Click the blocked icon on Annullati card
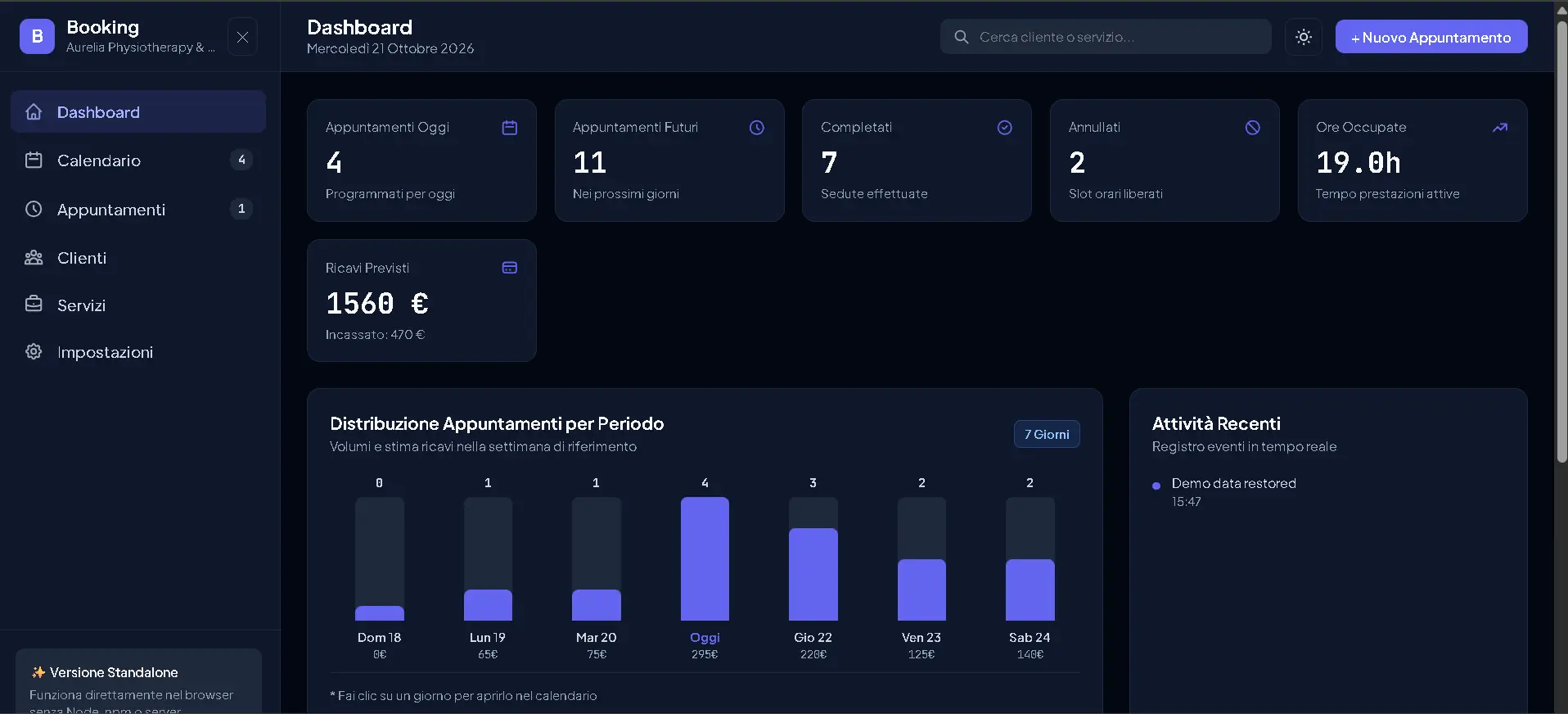1568x714 pixels. coord(1253,128)
